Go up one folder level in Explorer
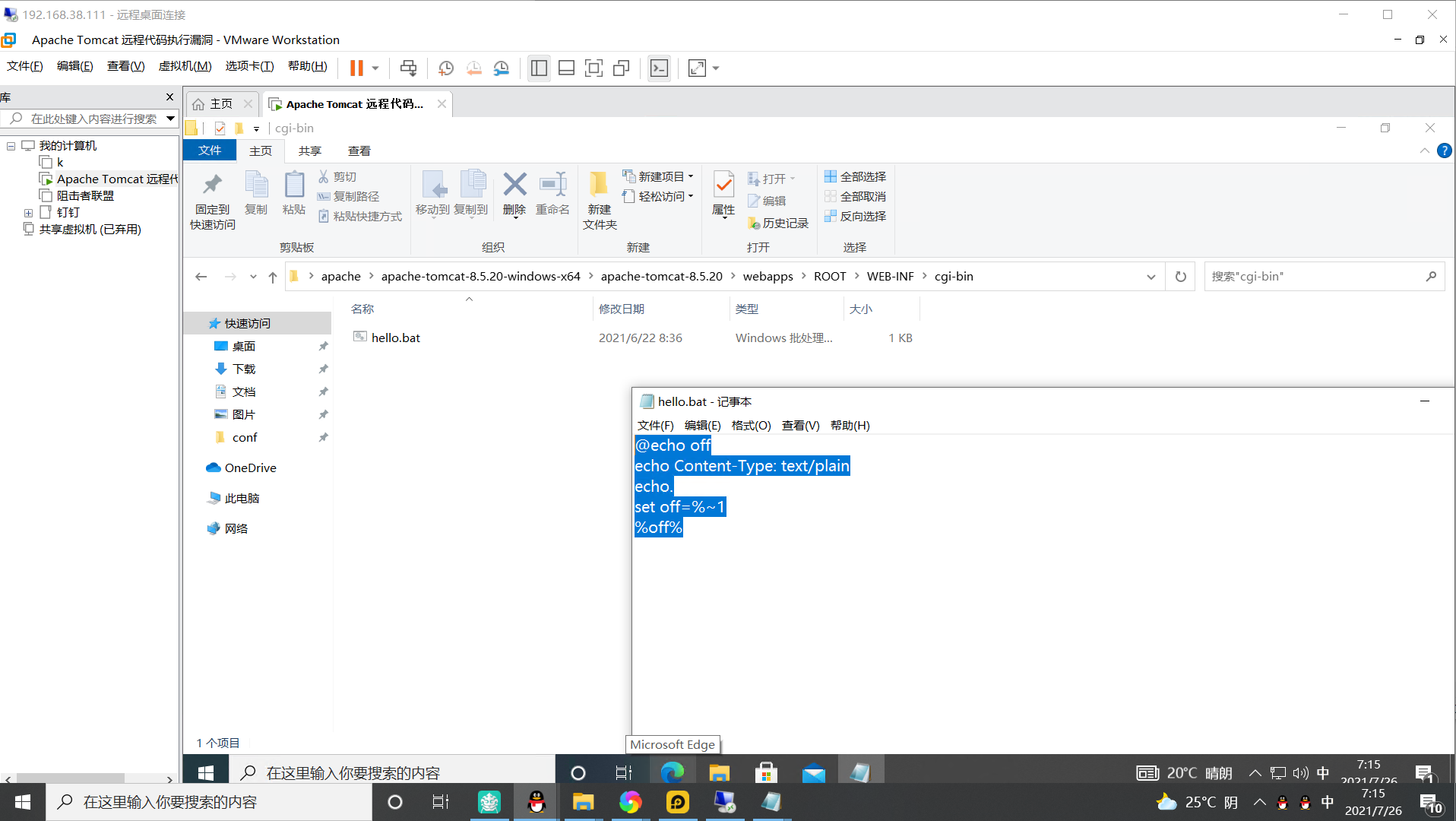Screen dimensions: 1456x821 [273, 277]
